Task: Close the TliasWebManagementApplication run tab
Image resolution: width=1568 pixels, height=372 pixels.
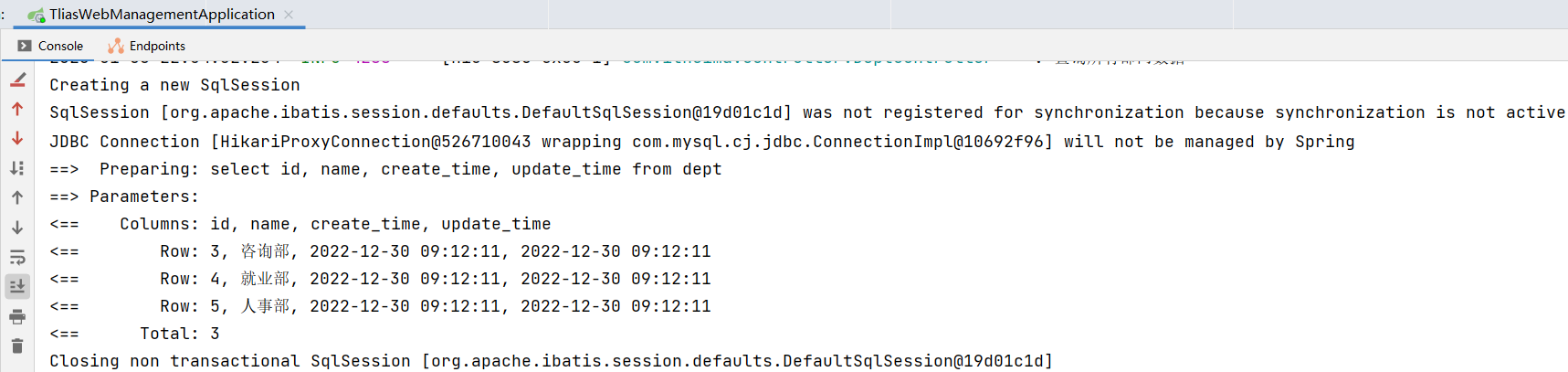Action: [289, 15]
